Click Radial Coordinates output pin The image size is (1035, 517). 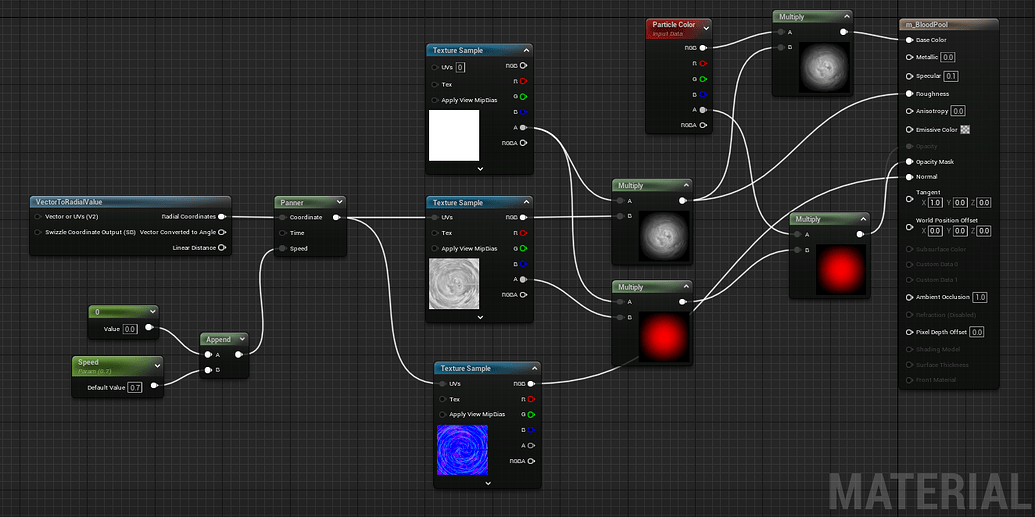point(222,217)
